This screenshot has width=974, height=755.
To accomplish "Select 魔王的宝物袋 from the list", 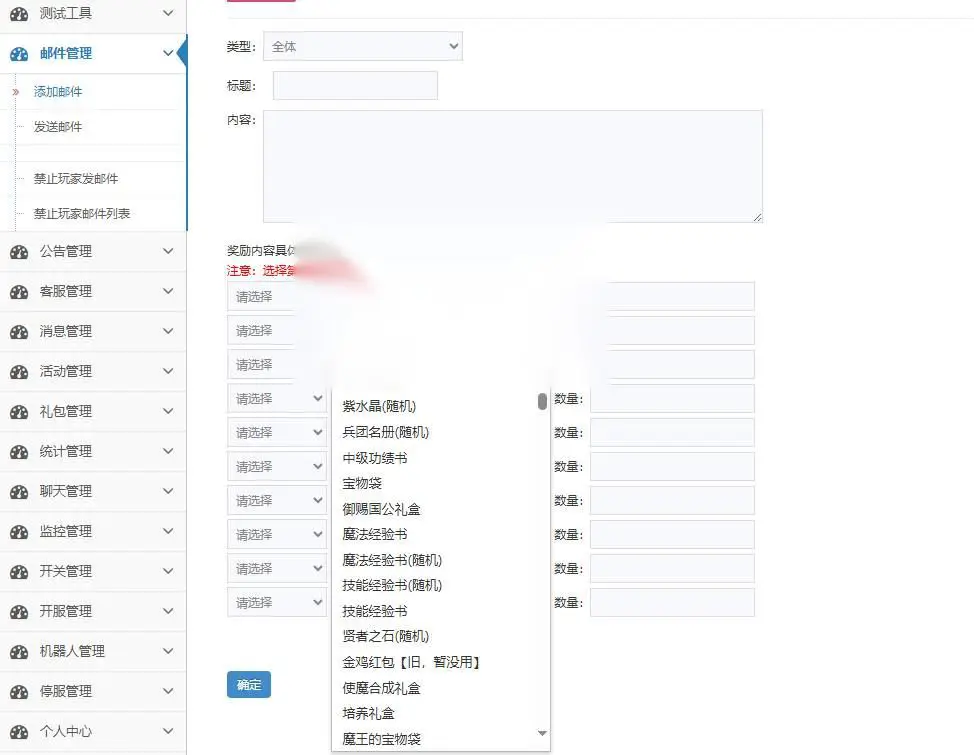I will [x=381, y=739].
